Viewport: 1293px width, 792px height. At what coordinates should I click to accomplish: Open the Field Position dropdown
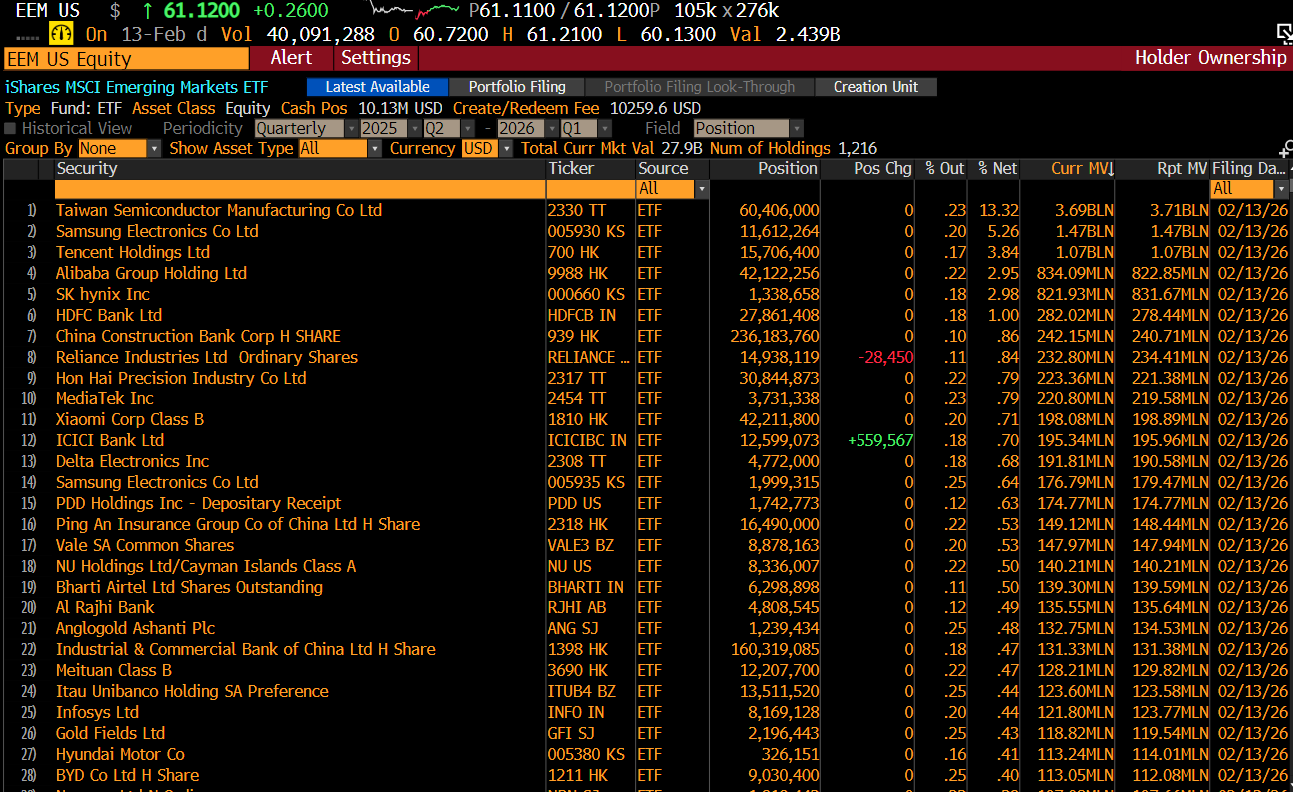[x=747, y=128]
